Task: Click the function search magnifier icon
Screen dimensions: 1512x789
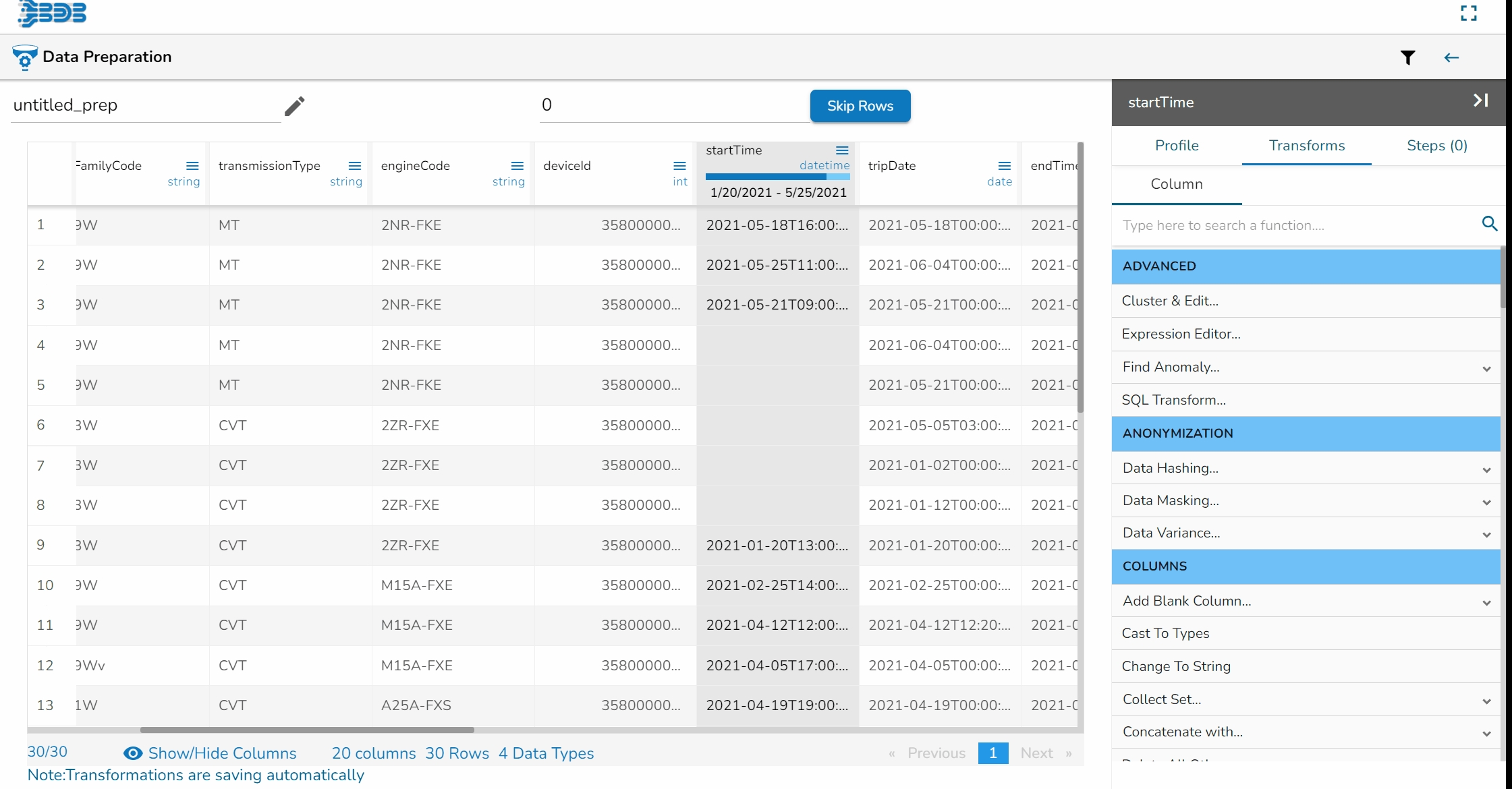Action: pos(1490,224)
